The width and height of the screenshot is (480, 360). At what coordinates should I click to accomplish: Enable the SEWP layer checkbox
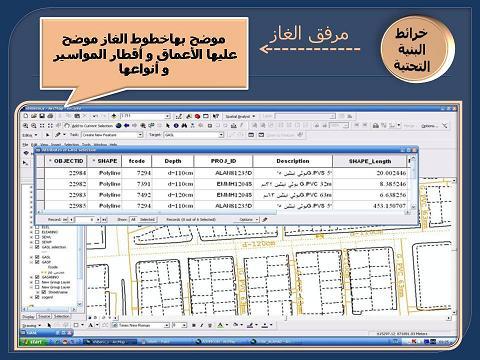(37, 242)
